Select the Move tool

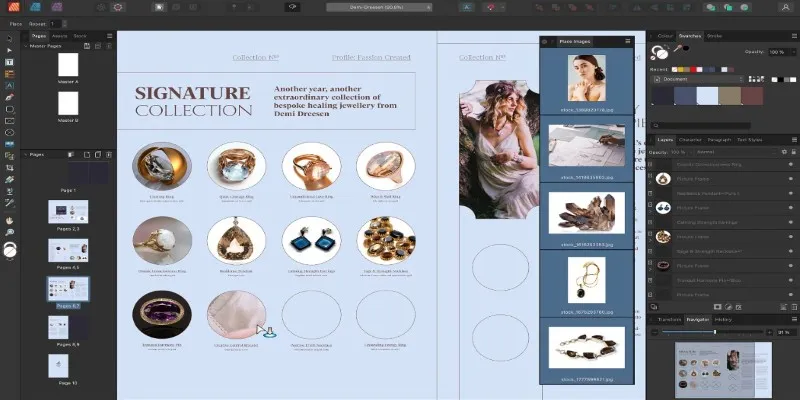(9, 39)
